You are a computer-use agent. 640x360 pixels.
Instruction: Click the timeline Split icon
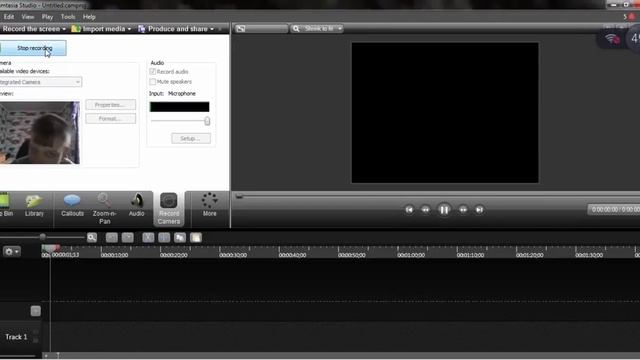coord(164,238)
